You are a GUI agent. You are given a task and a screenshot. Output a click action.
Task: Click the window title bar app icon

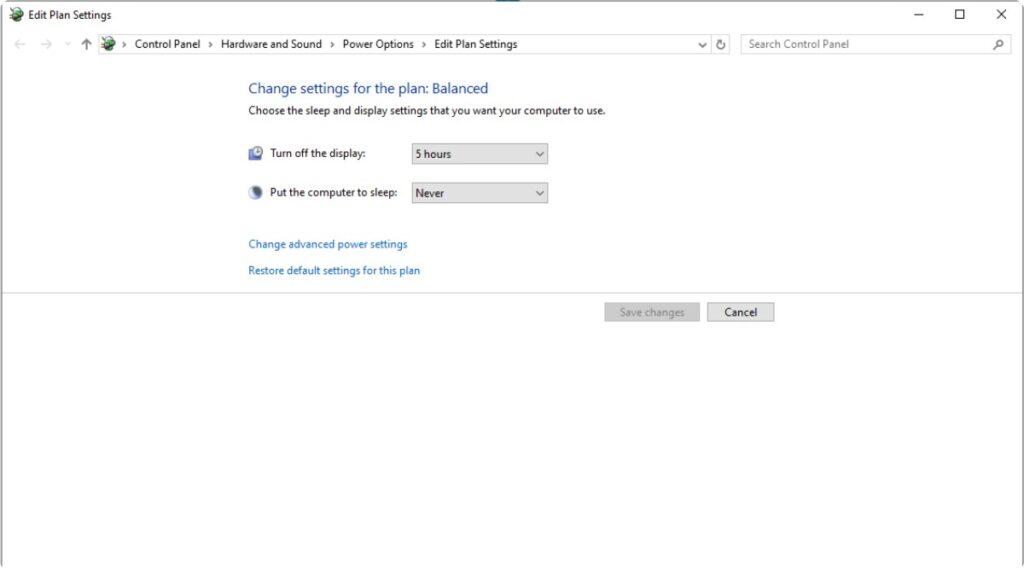coord(16,14)
